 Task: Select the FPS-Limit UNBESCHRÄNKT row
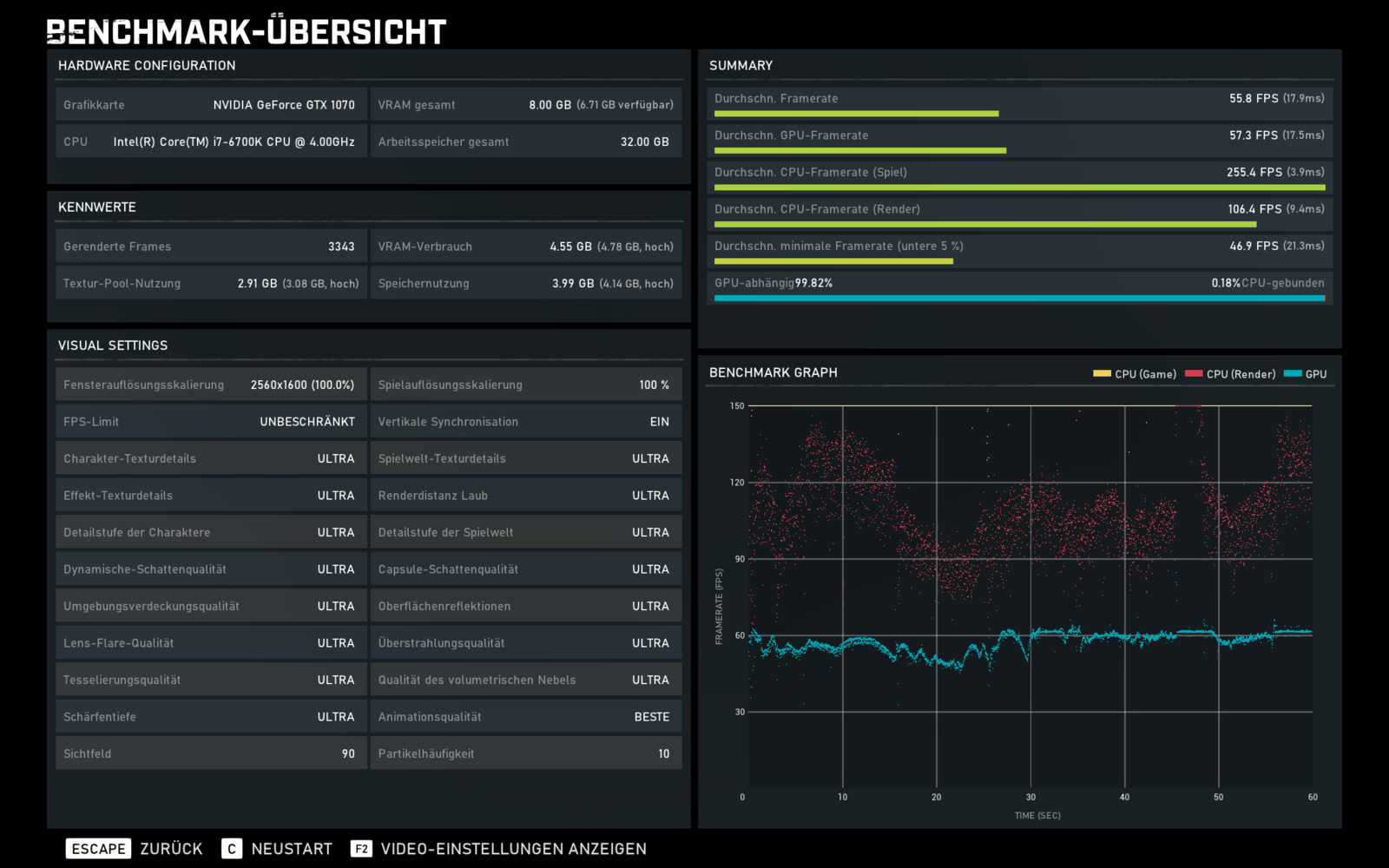pyautogui.click(x=211, y=422)
